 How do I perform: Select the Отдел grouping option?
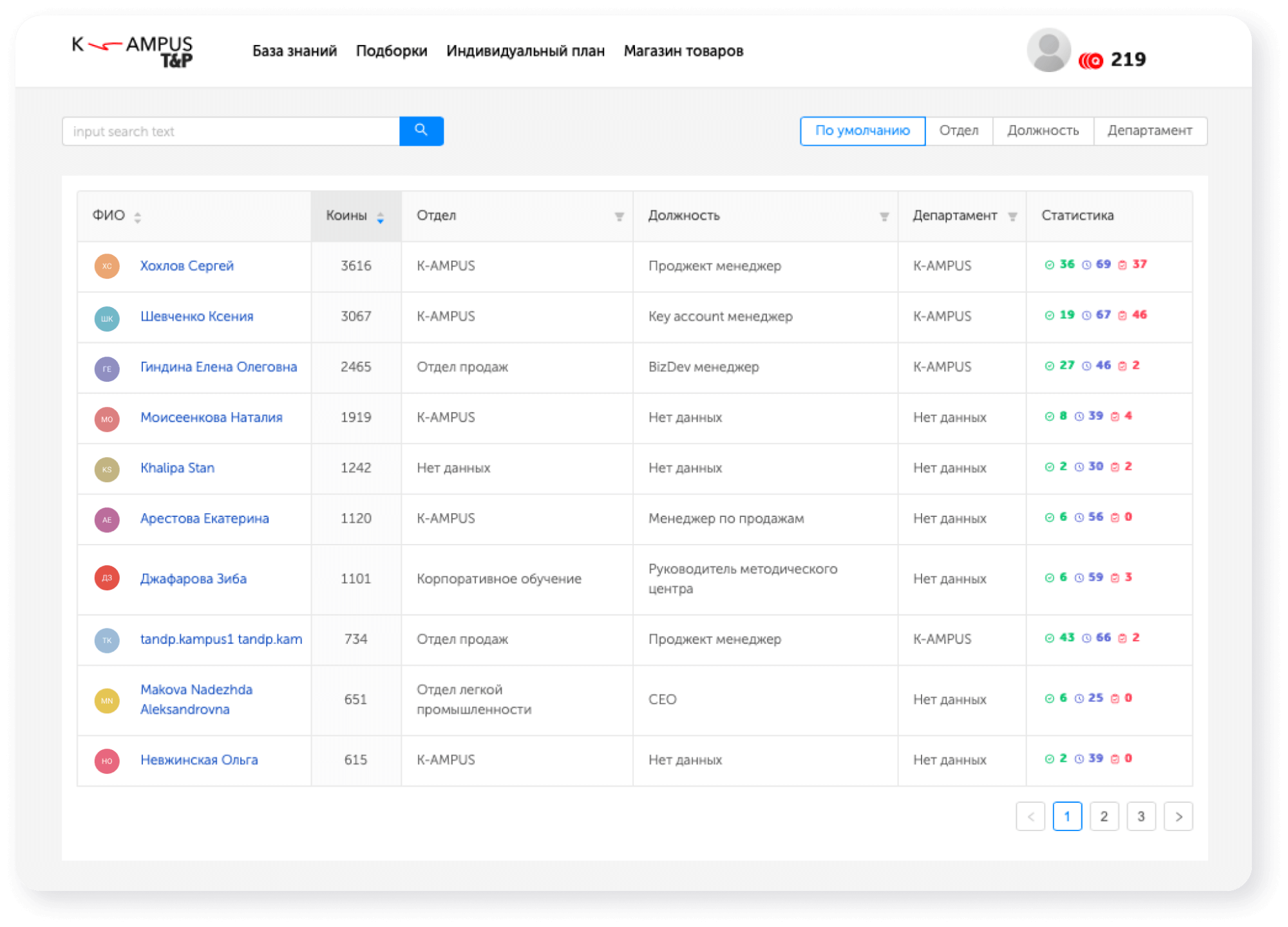pyautogui.click(x=959, y=131)
